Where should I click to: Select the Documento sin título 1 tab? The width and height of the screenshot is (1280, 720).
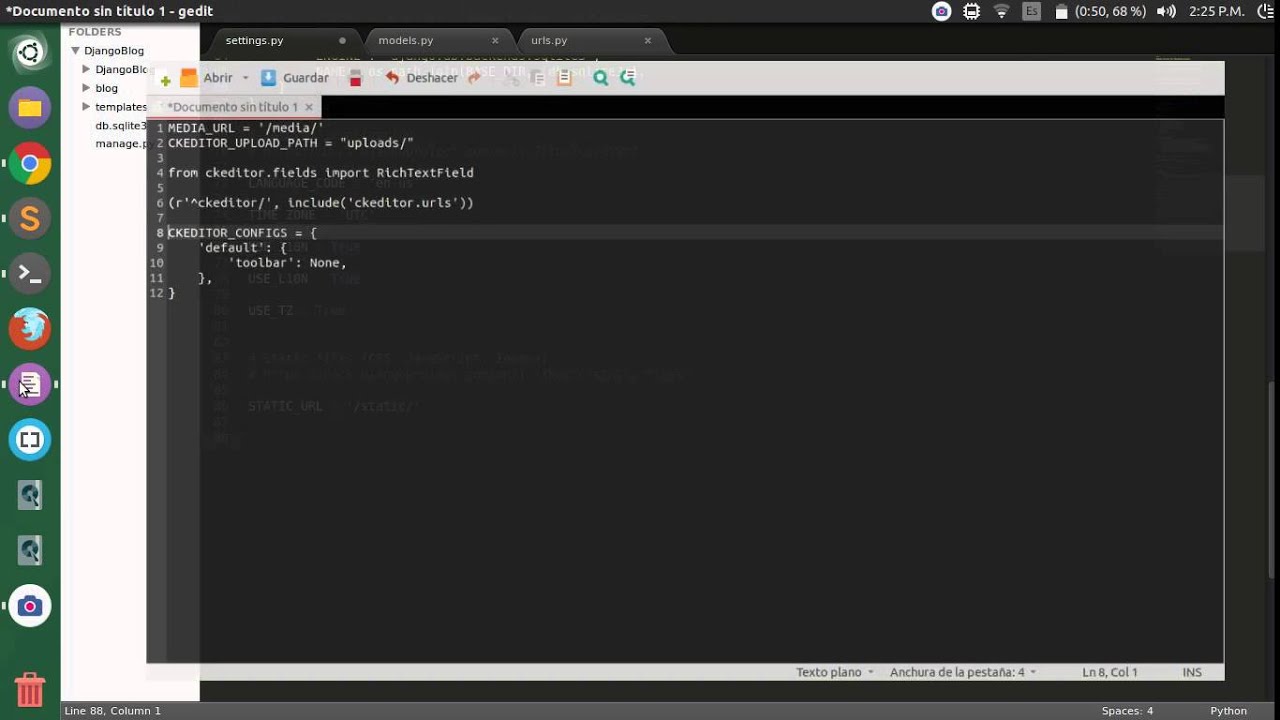point(231,106)
